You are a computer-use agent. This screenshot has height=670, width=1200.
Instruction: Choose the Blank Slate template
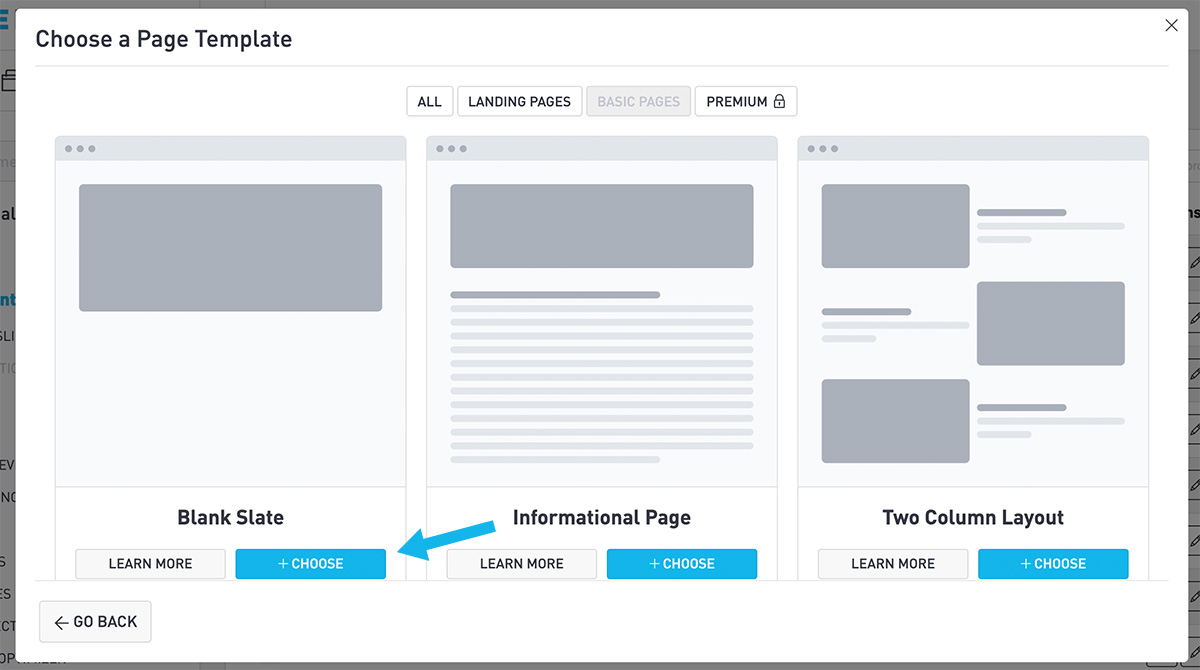310,564
